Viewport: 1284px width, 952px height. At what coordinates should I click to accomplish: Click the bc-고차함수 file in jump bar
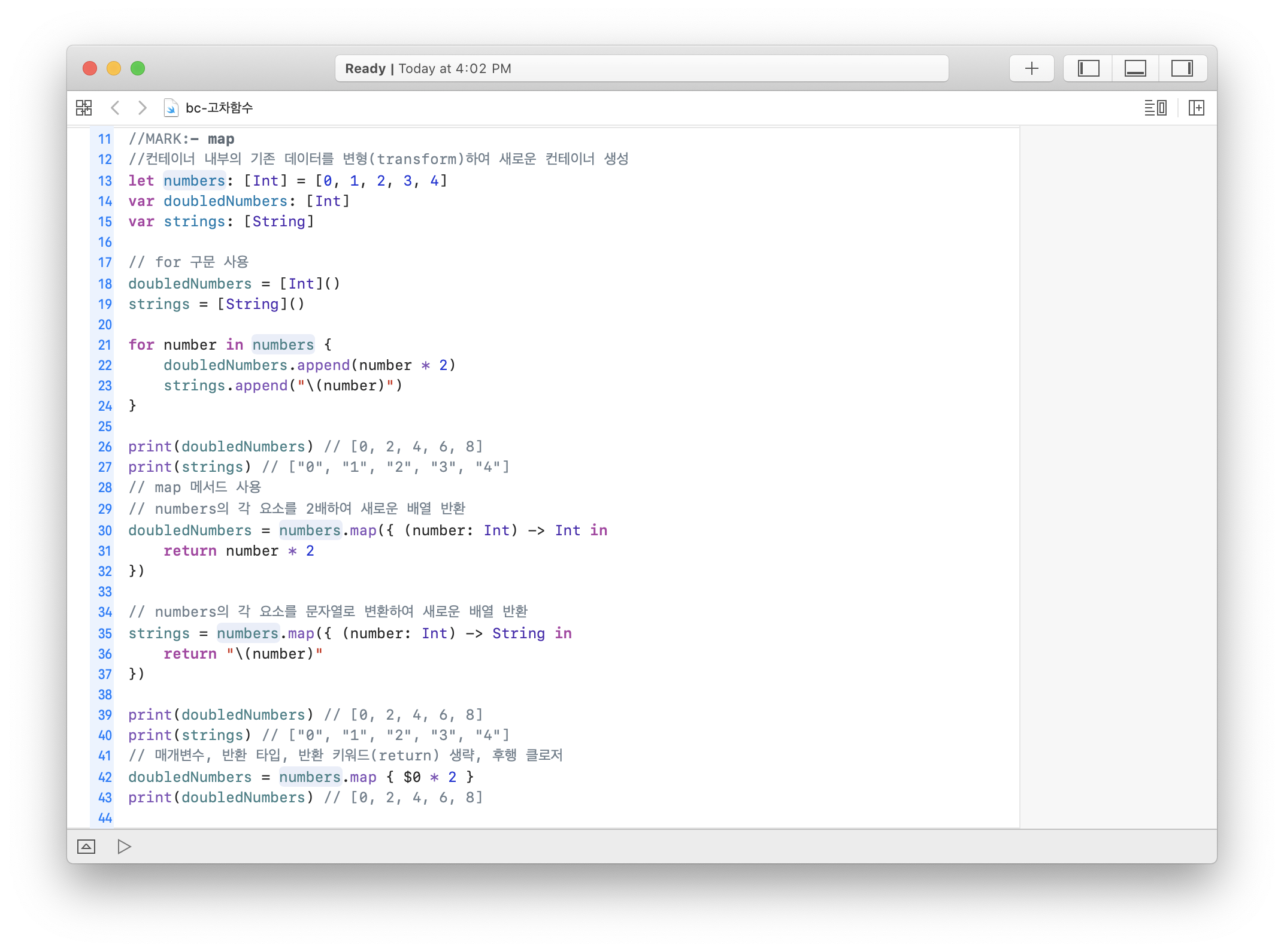219,108
